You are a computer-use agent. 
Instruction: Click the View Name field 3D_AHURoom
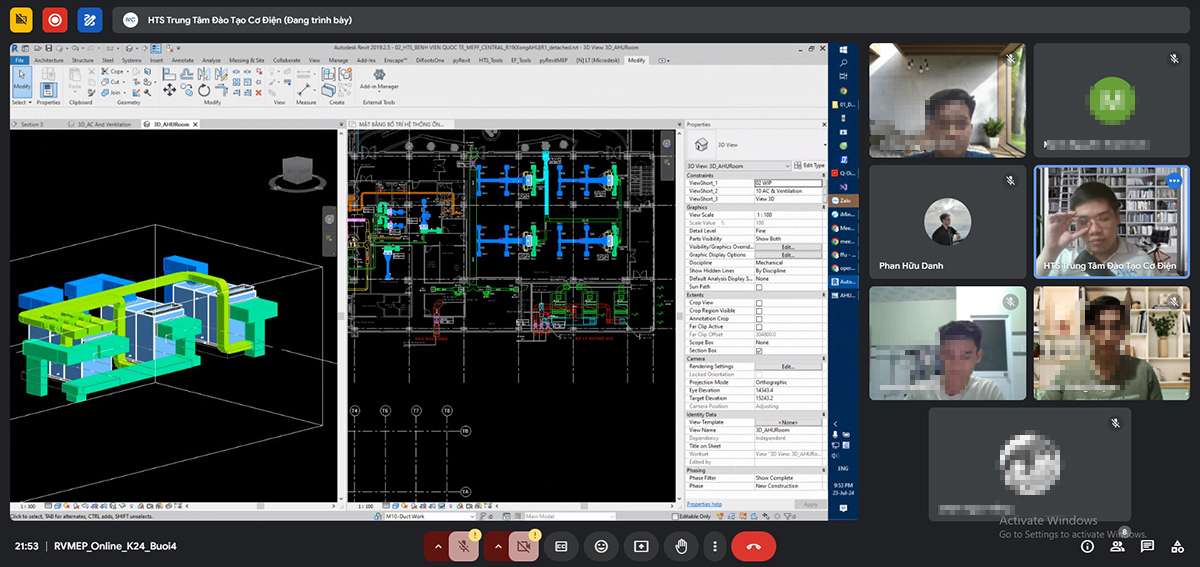point(788,430)
